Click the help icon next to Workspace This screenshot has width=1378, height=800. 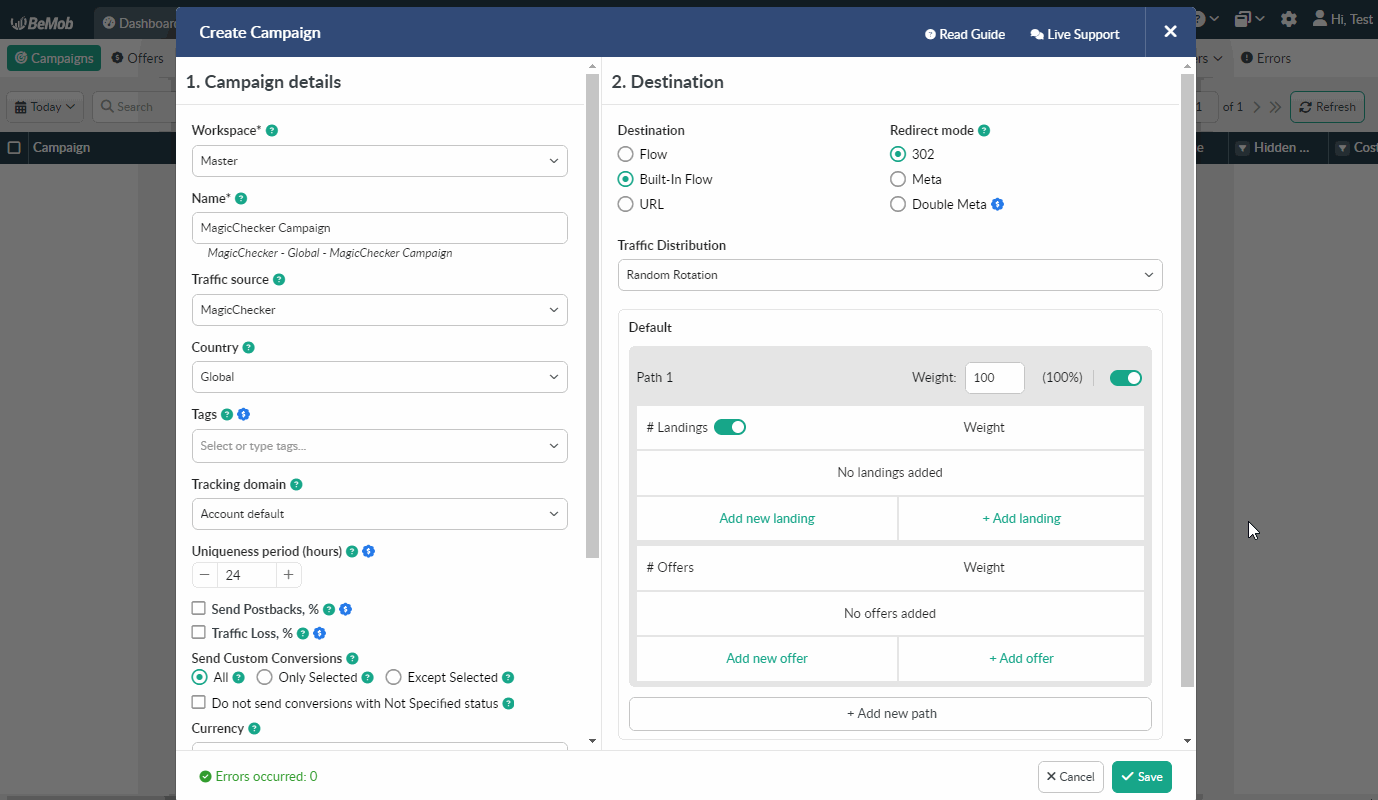tap(272, 131)
